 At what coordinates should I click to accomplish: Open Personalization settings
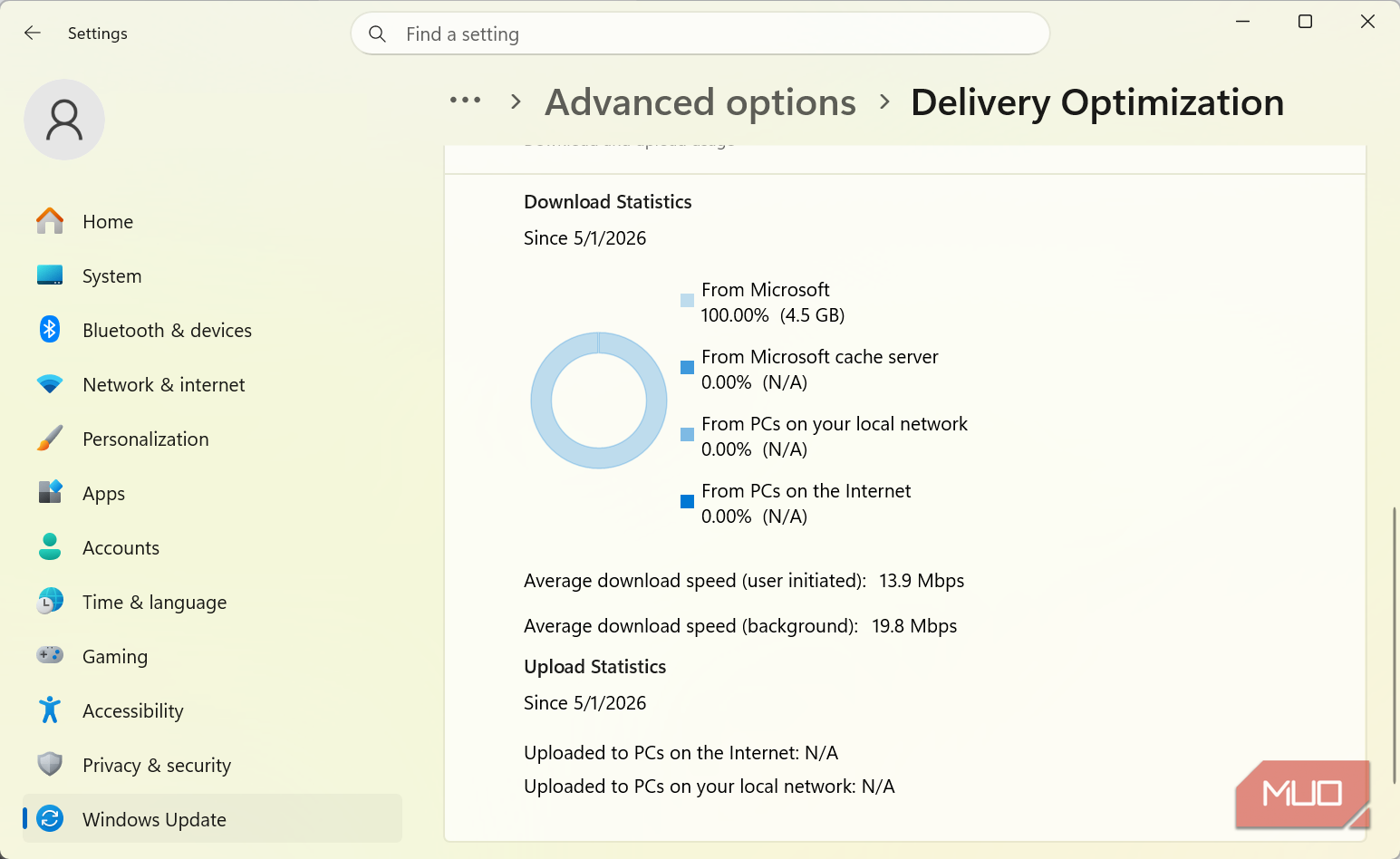click(x=212, y=439)
